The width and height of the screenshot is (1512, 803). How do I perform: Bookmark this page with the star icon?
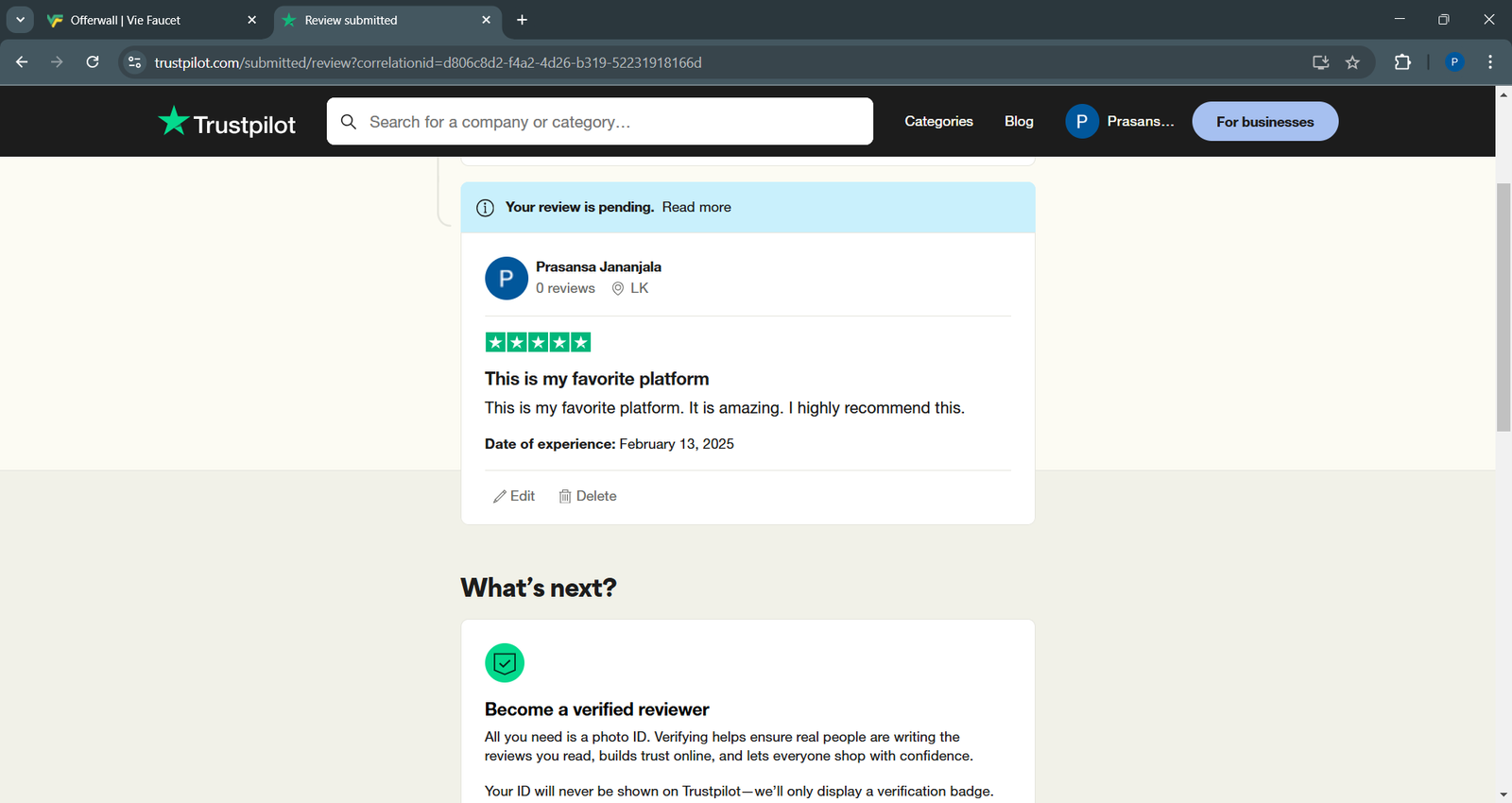coord(1352,62)
